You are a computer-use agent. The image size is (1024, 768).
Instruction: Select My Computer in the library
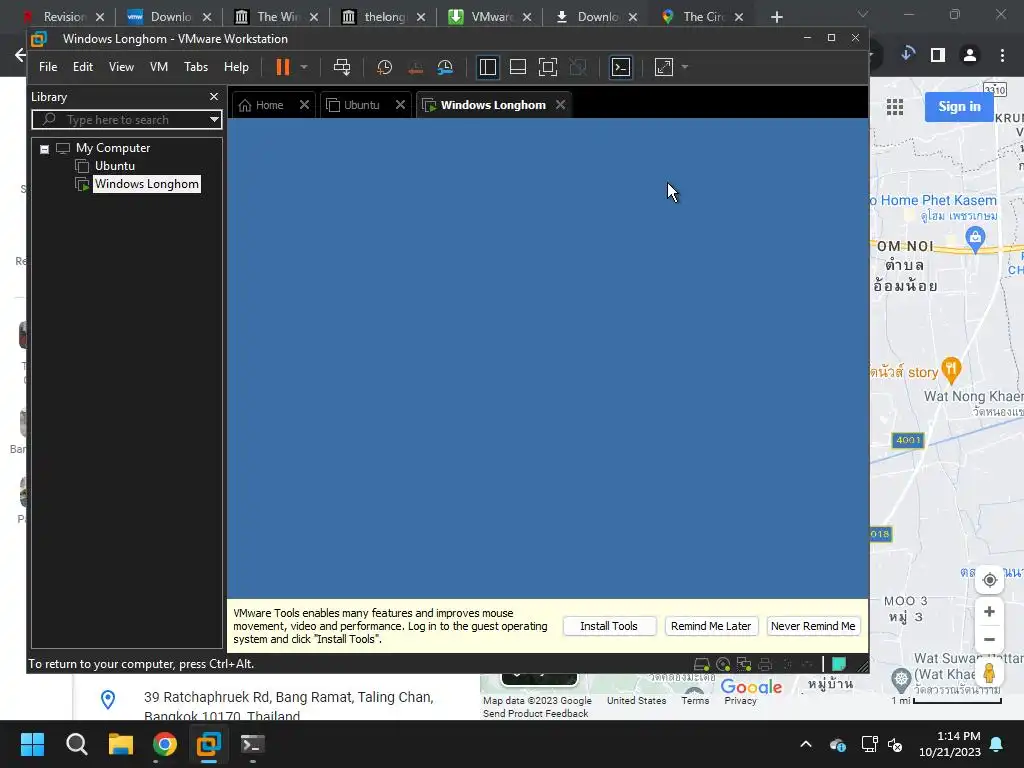[x=113, y=148]
